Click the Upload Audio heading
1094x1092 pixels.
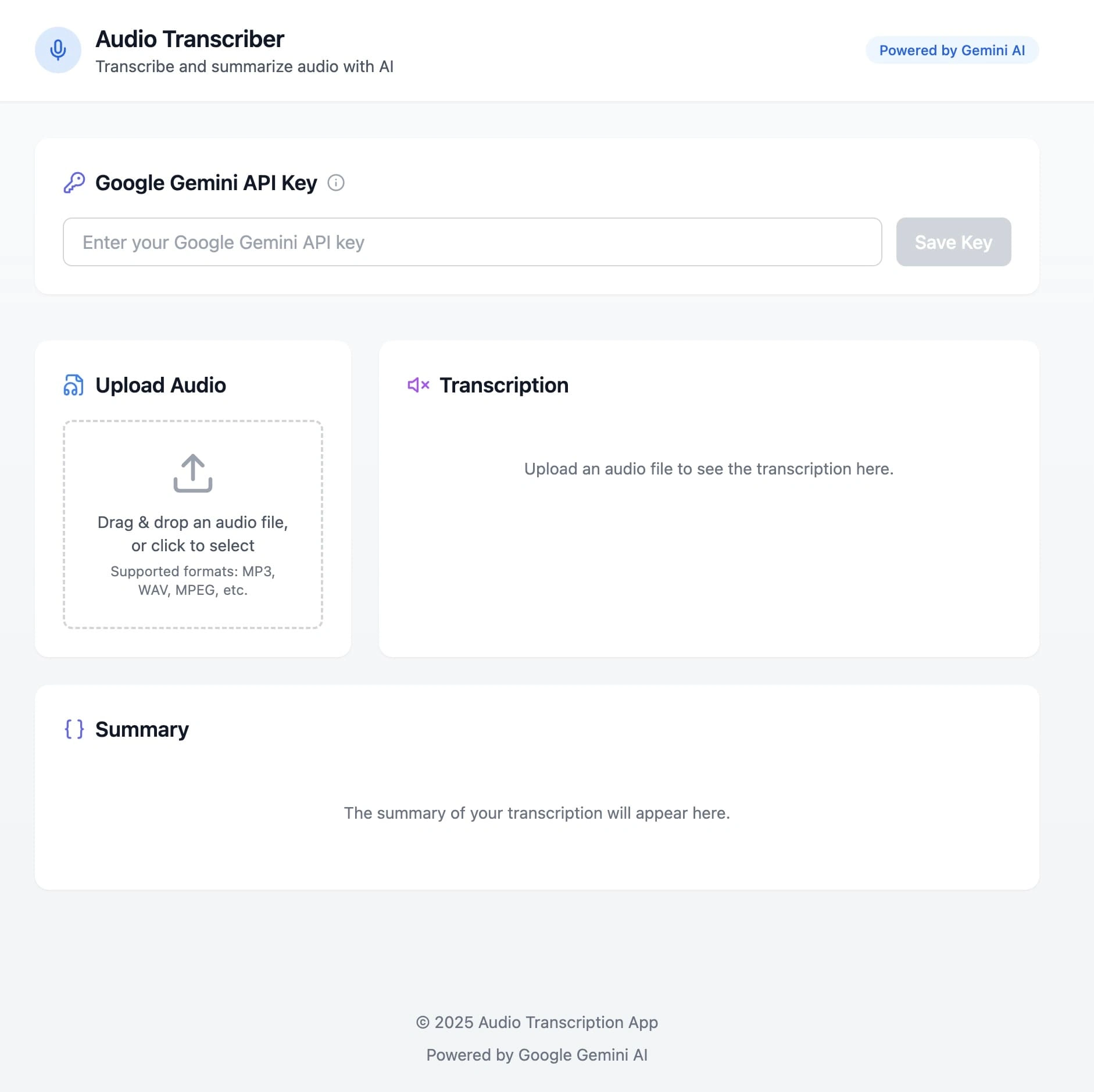tap(160, 385)
